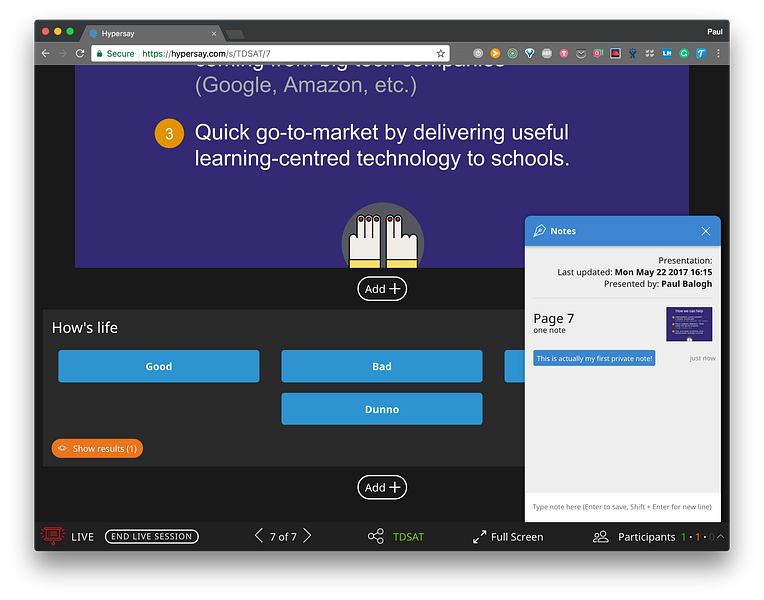
Task: Click the LIVE status label
Action: (x=82, y=537)
